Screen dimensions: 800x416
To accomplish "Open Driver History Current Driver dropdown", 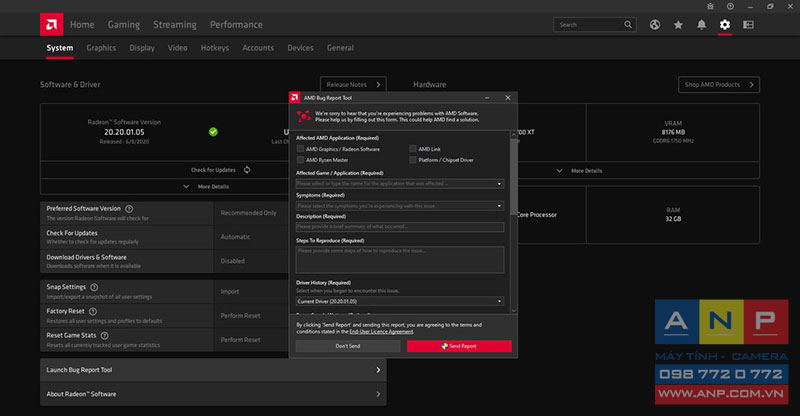I will pyautogui.click(x=400, y=301).
